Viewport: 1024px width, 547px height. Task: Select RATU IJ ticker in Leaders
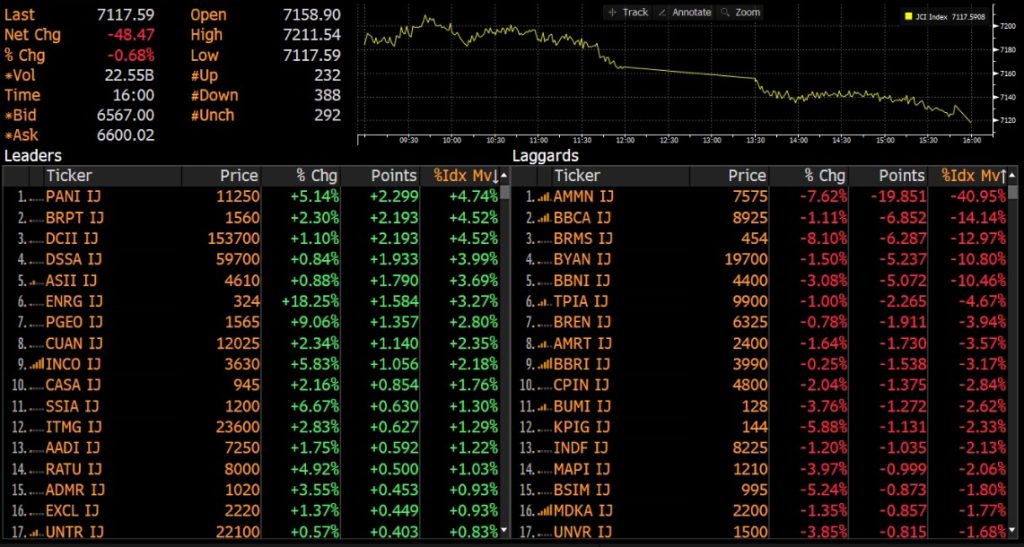(x=73, y=468)
